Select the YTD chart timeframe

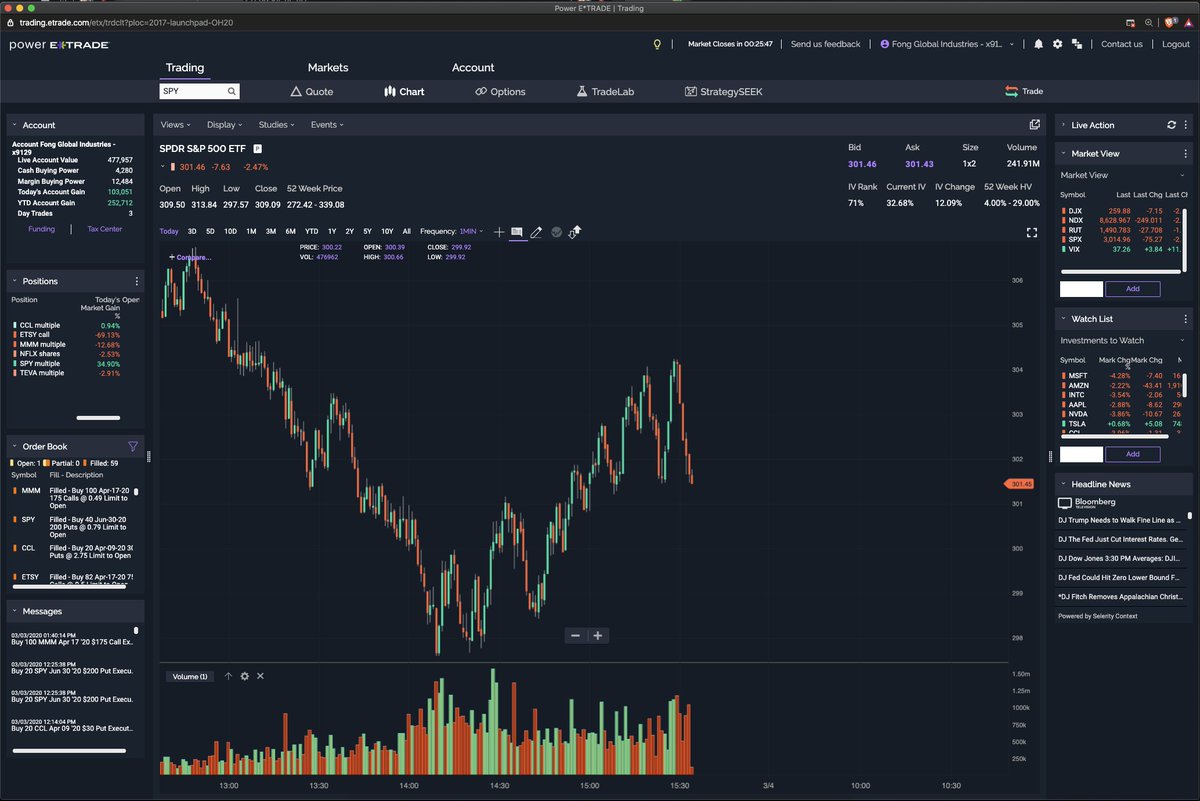(312, 232)
